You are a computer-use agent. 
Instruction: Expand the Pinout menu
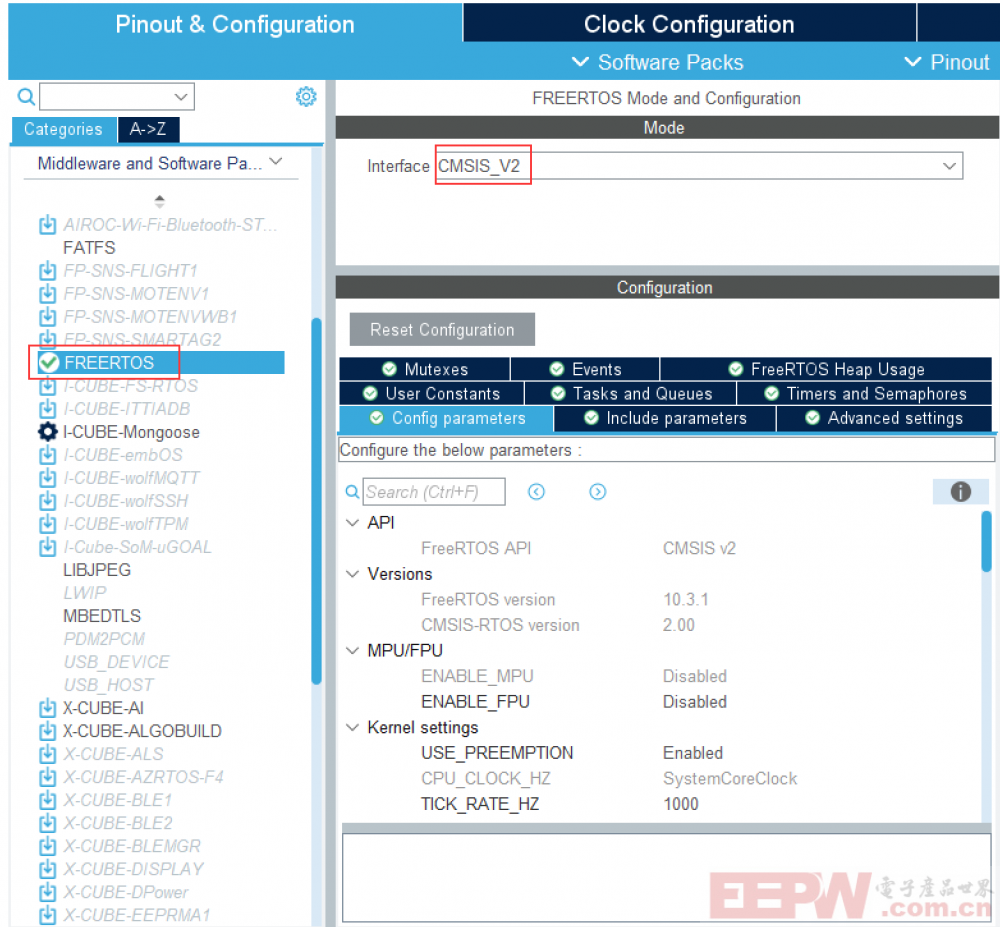tap(947, 62)
